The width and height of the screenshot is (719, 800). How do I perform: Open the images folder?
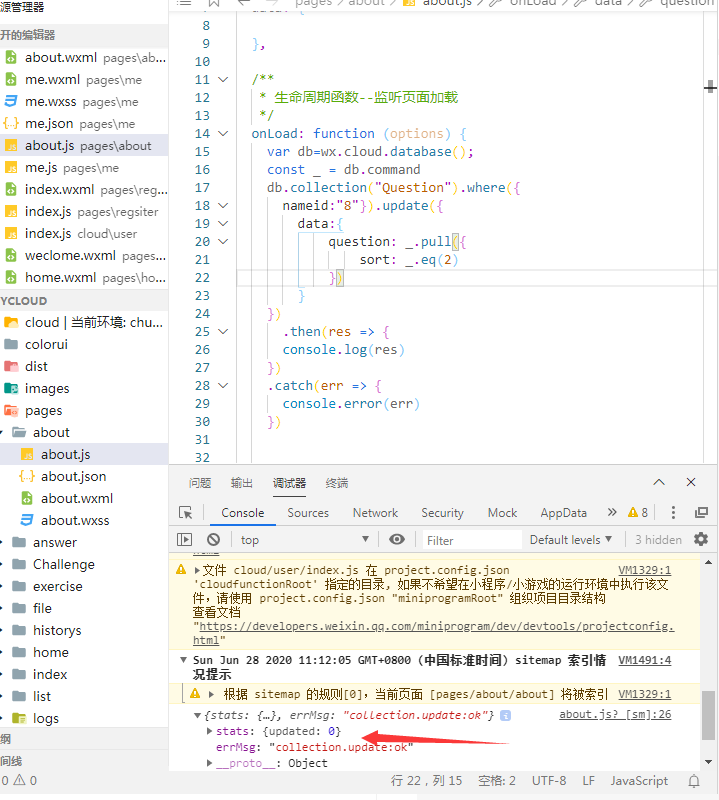point(84,388)
